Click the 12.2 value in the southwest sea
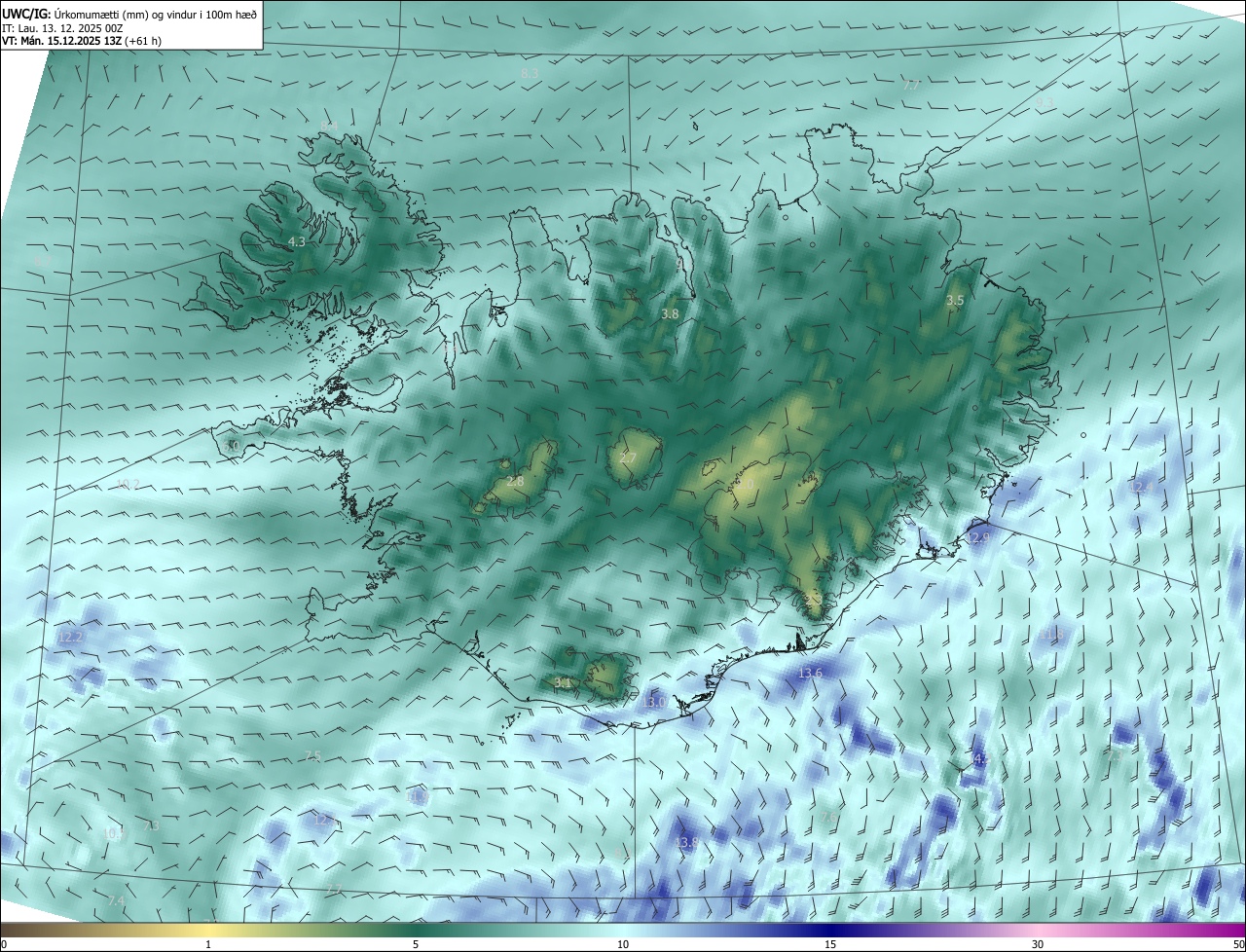The image size is (1246, 952). [x=70, y=637]
